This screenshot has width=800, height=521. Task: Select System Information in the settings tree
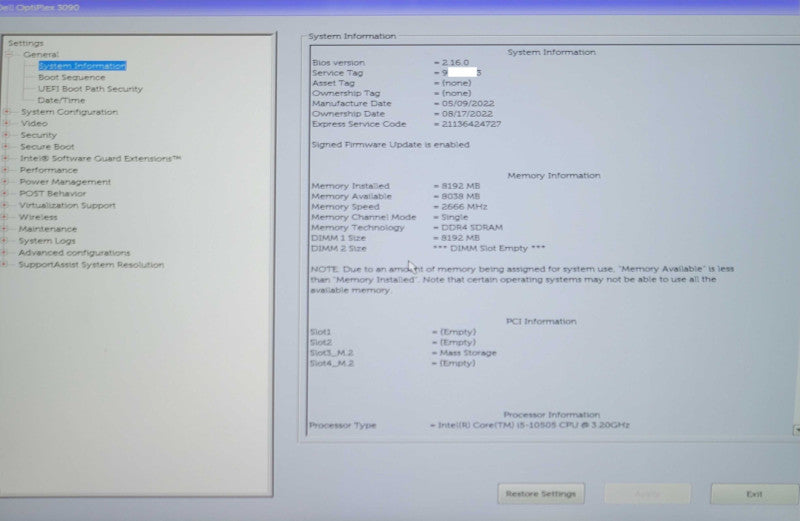(x=82, y=66)
